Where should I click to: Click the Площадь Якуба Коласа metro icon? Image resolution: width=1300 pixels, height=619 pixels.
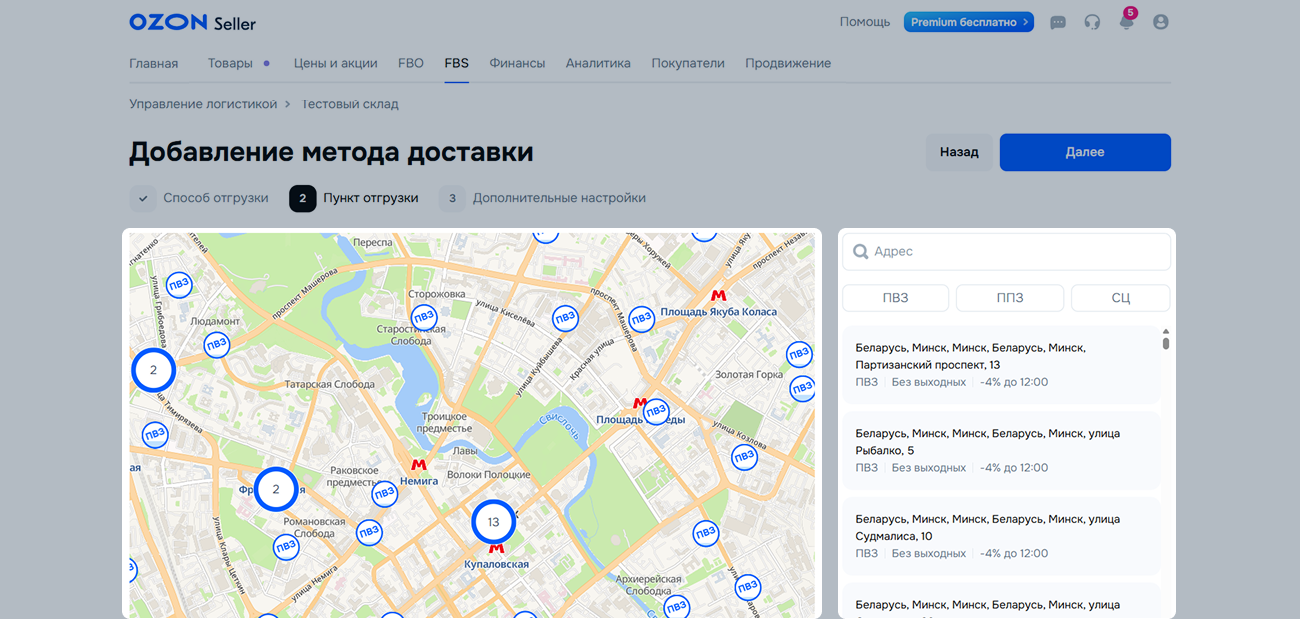tap(718, 296)
